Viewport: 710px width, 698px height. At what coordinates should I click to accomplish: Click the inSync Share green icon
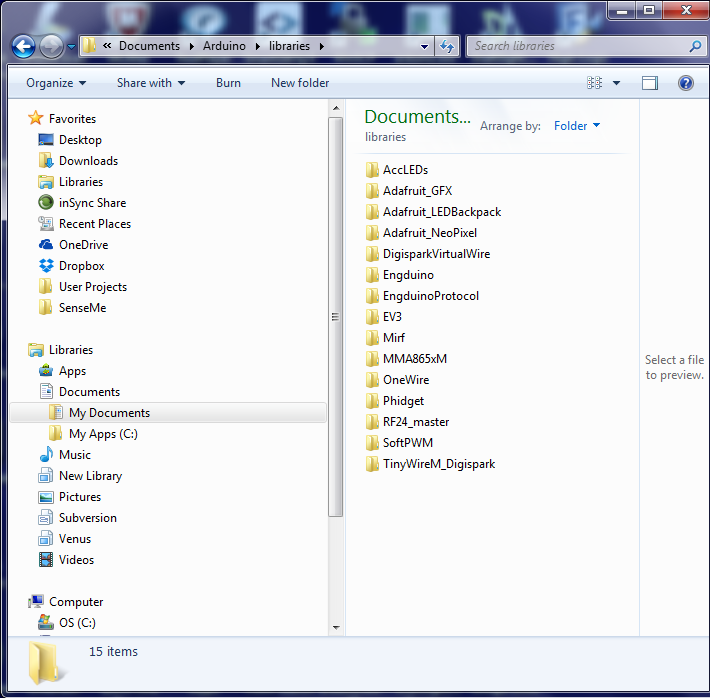(x=46, y=202)
